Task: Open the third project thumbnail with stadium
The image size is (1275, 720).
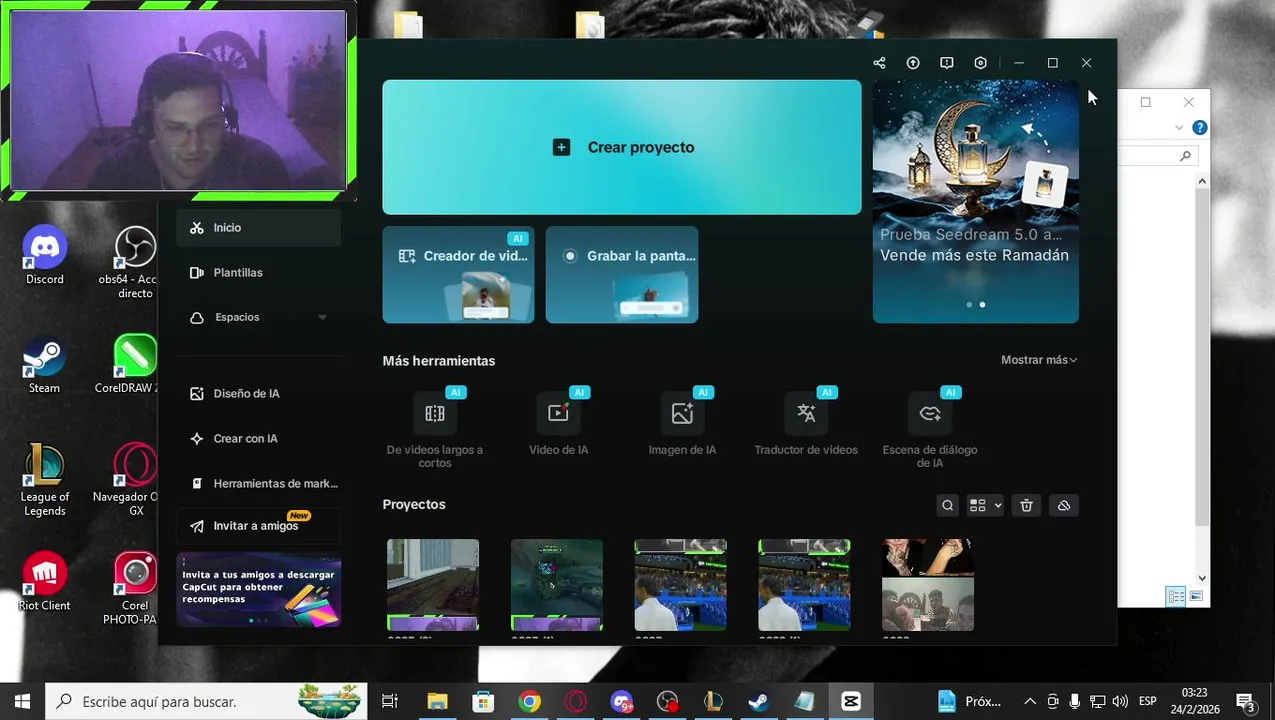Action: click(x=680, y=585)
